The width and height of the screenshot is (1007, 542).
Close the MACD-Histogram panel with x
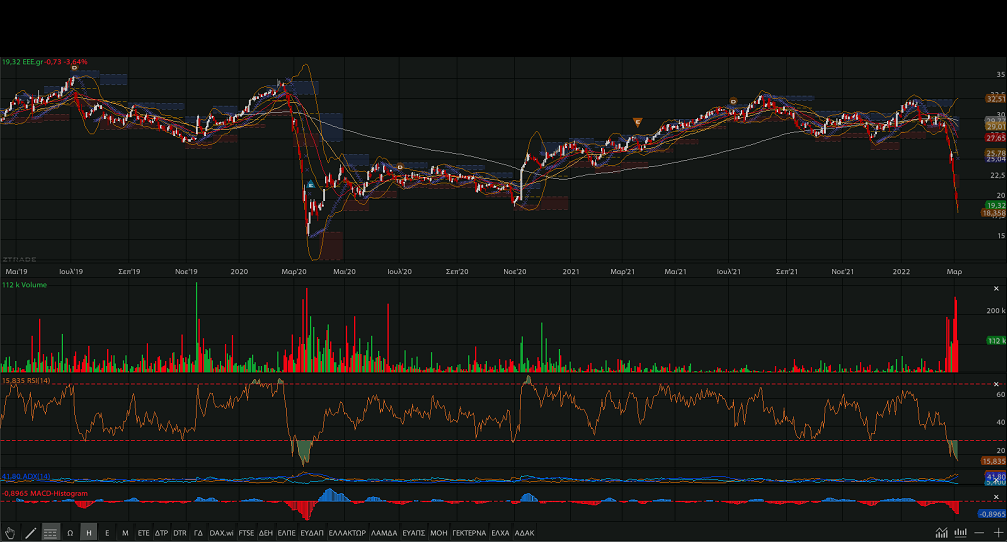pos(996,496)
